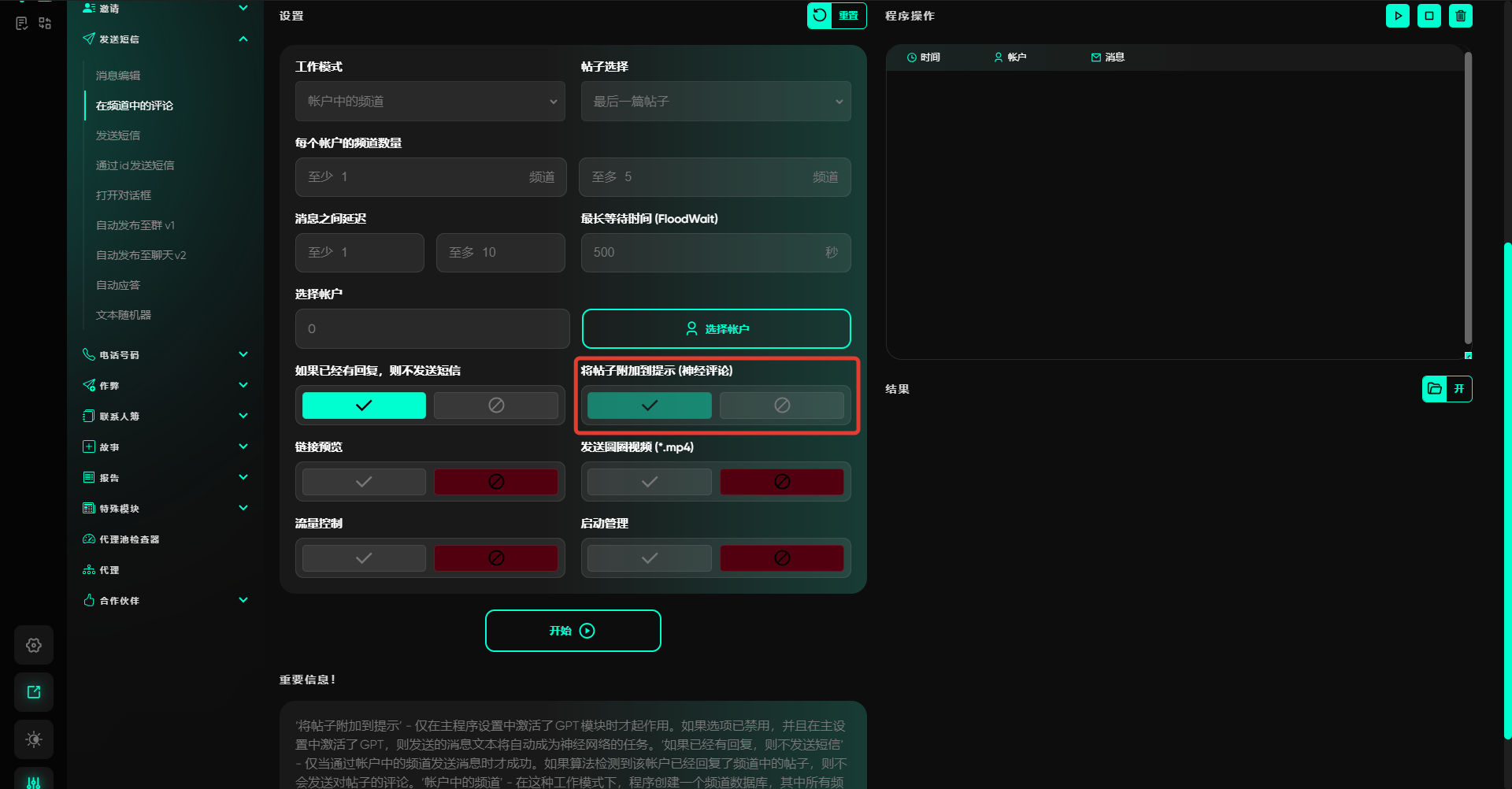Select 自动应答 in sidebar menu

click(118, 285)
